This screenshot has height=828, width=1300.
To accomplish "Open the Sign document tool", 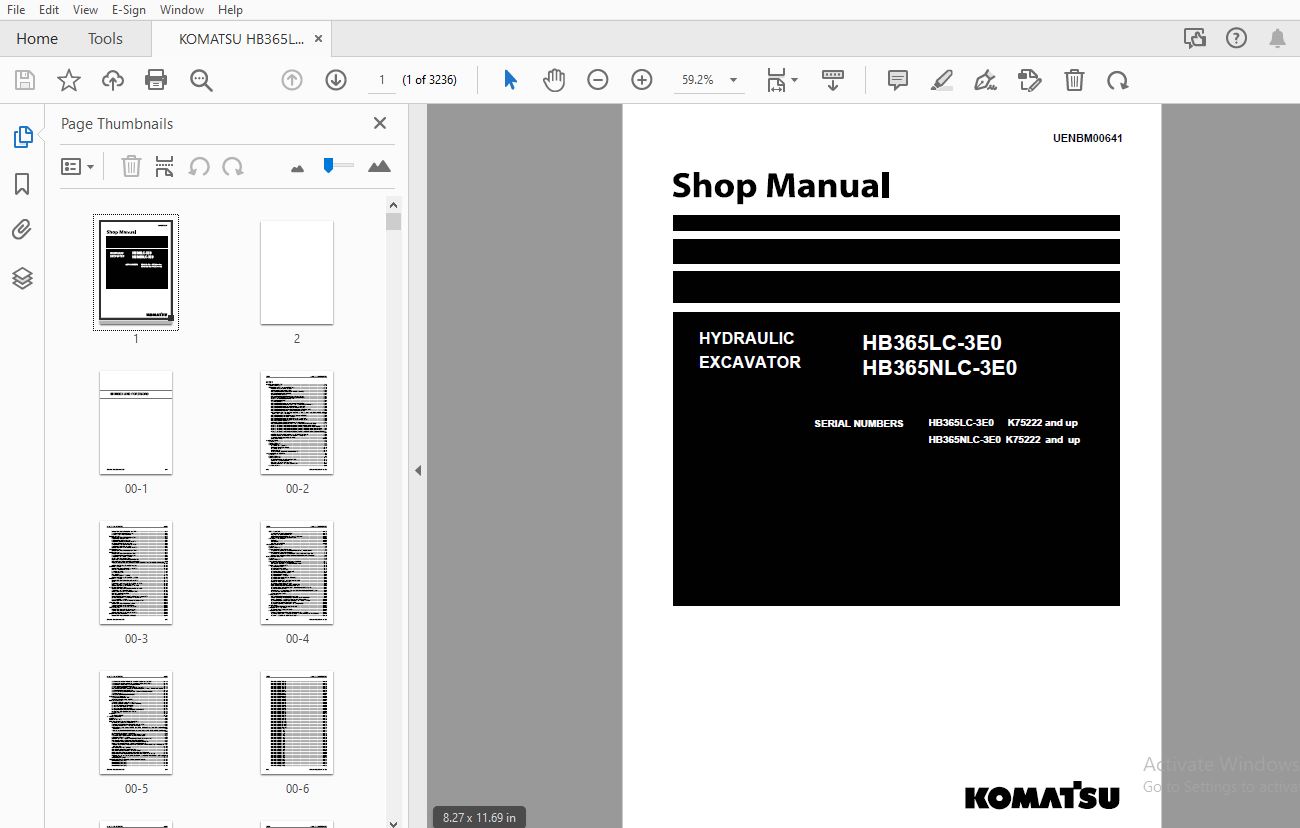I will tap(986, 80).
